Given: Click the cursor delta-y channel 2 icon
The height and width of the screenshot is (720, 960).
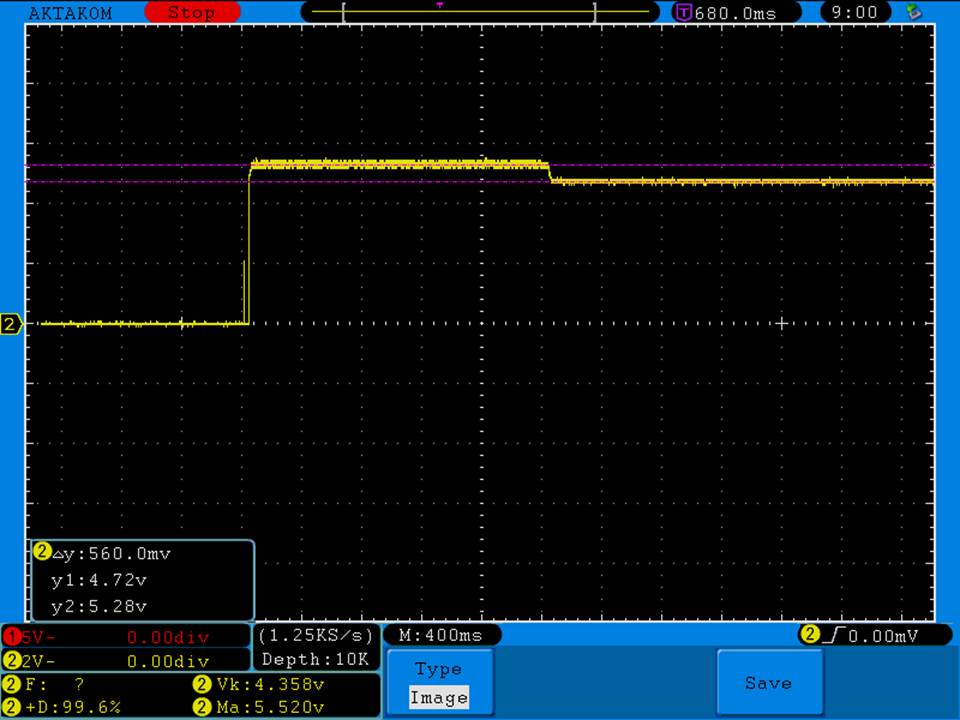Looking at the screenshot, I should [43, 551].
